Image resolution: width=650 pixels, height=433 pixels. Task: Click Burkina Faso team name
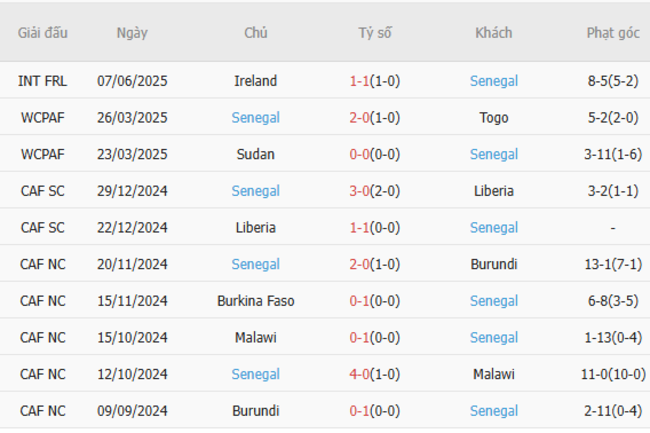[x=255, y=301]
